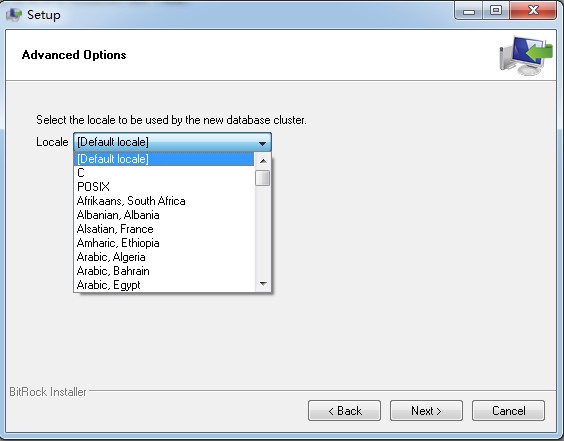Viewport: 564px width, 441px height.
Task: Click the list scrollbar up arrow
Action: (263, 161)
